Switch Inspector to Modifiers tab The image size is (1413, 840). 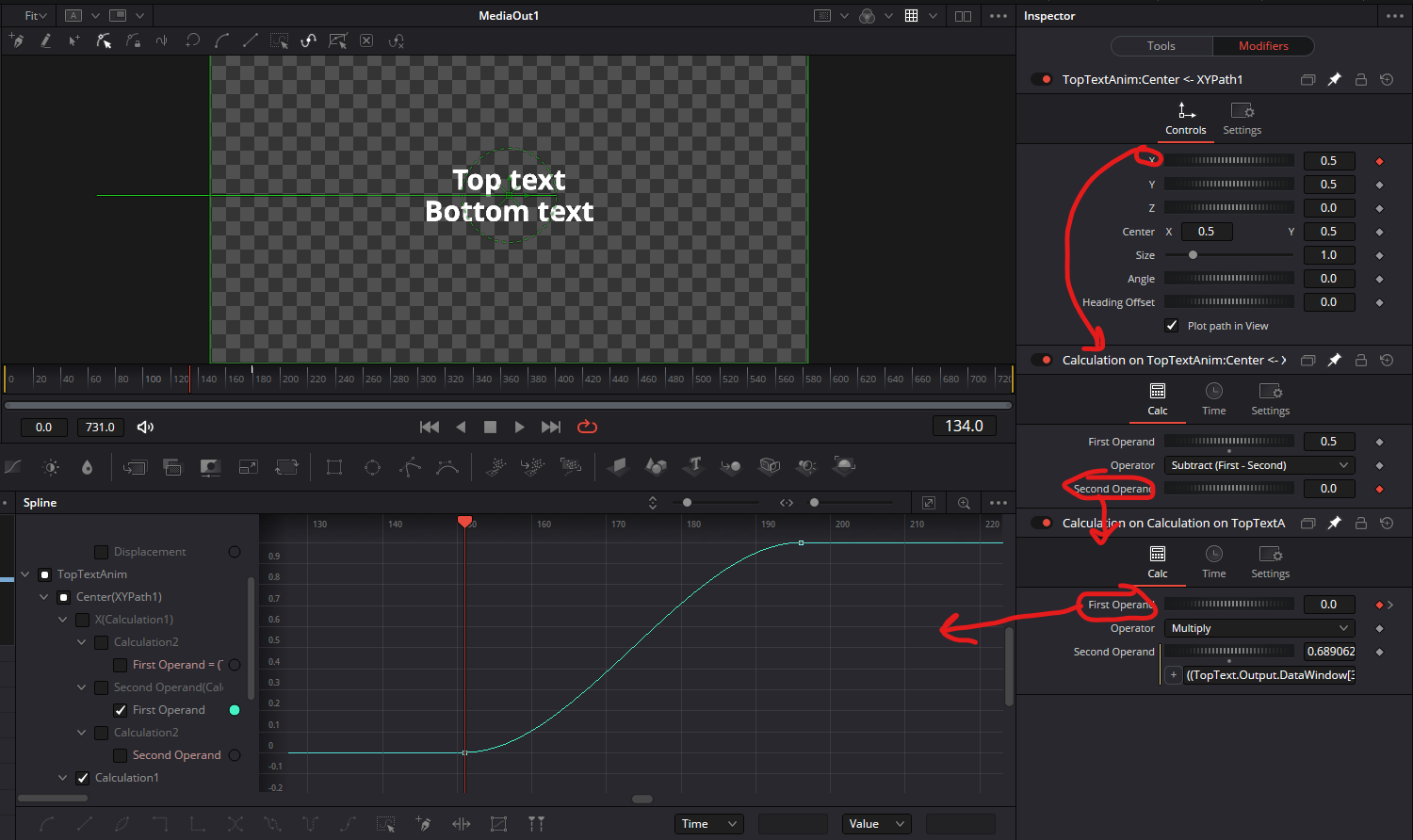tap(1263, 46)
